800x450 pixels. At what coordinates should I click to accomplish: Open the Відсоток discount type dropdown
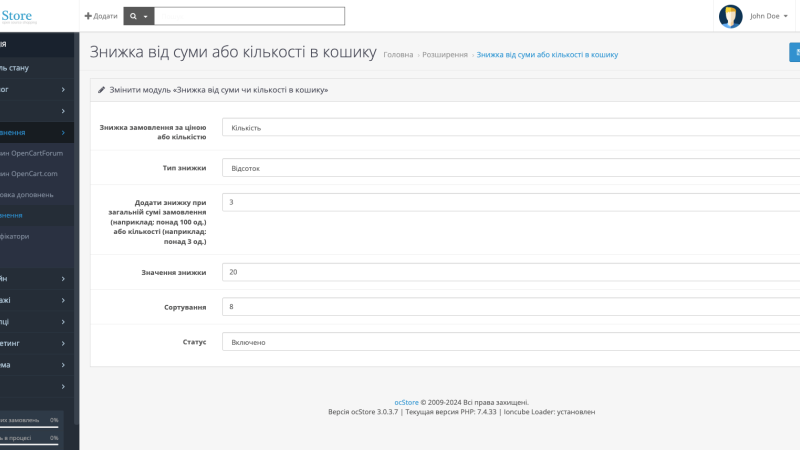(511, 168)
